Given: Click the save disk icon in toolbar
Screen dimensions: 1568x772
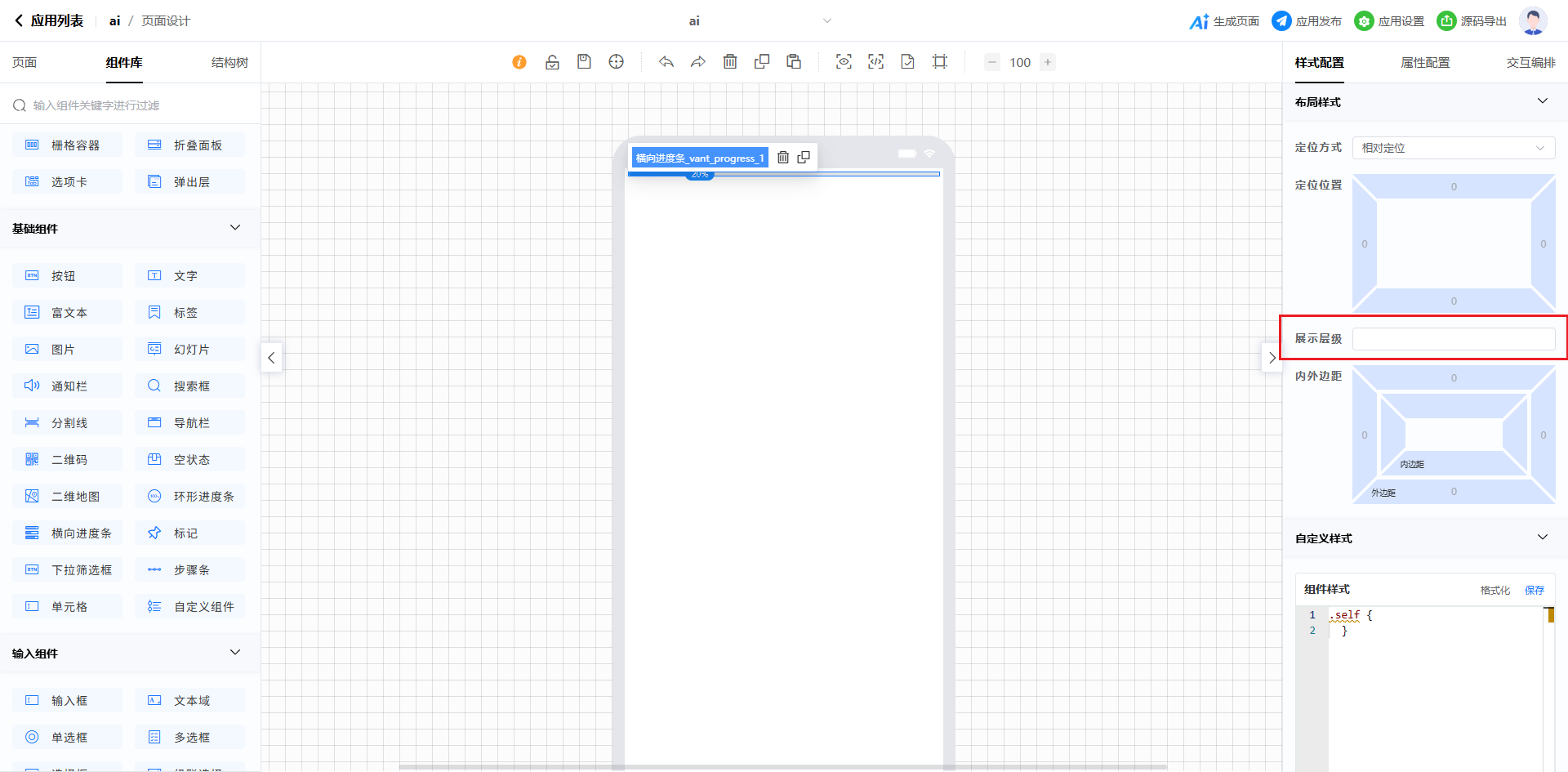Looking at the screenshot, I should point(584,62).
